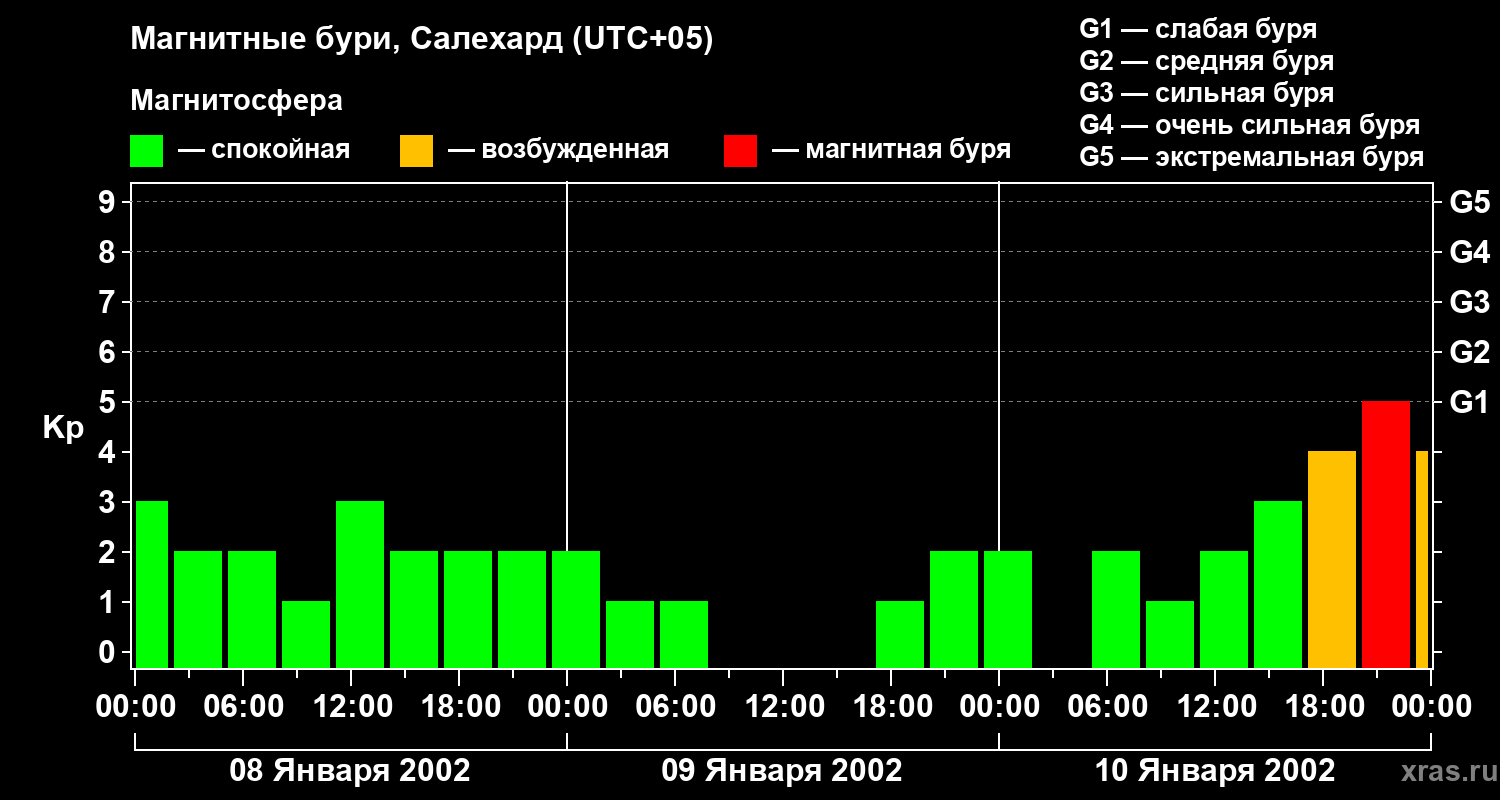Click the '9' tick on Kp axis
1500x800 pixels.
point(109,202)
